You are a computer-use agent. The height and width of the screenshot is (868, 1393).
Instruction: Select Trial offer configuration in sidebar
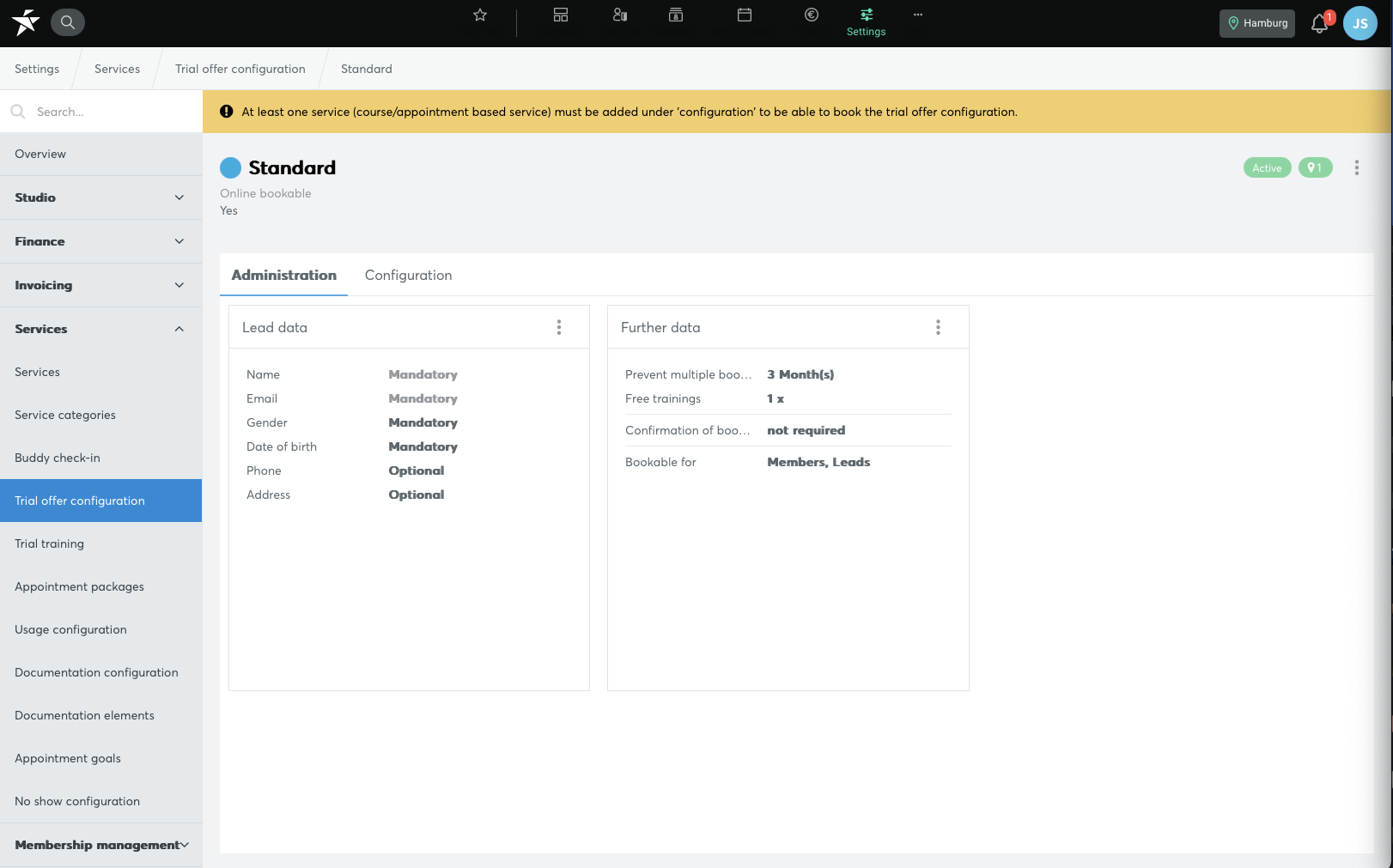101,501
